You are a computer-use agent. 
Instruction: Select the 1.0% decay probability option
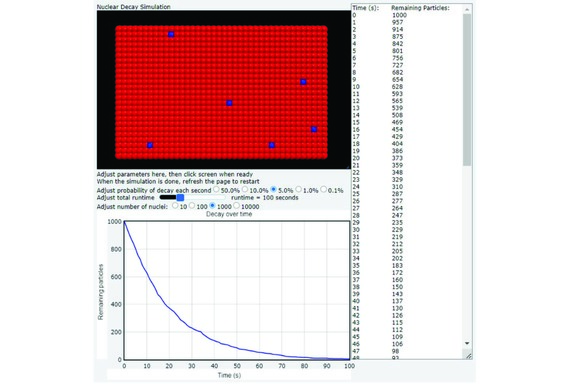pyautogui.click(x=299, y=190)
